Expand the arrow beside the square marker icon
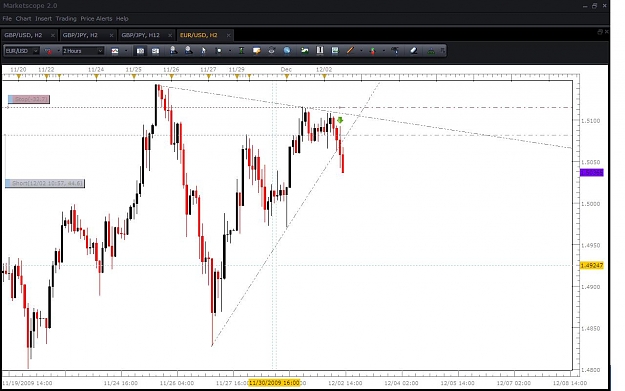The image size is (625, 391). tap(230, 51)
